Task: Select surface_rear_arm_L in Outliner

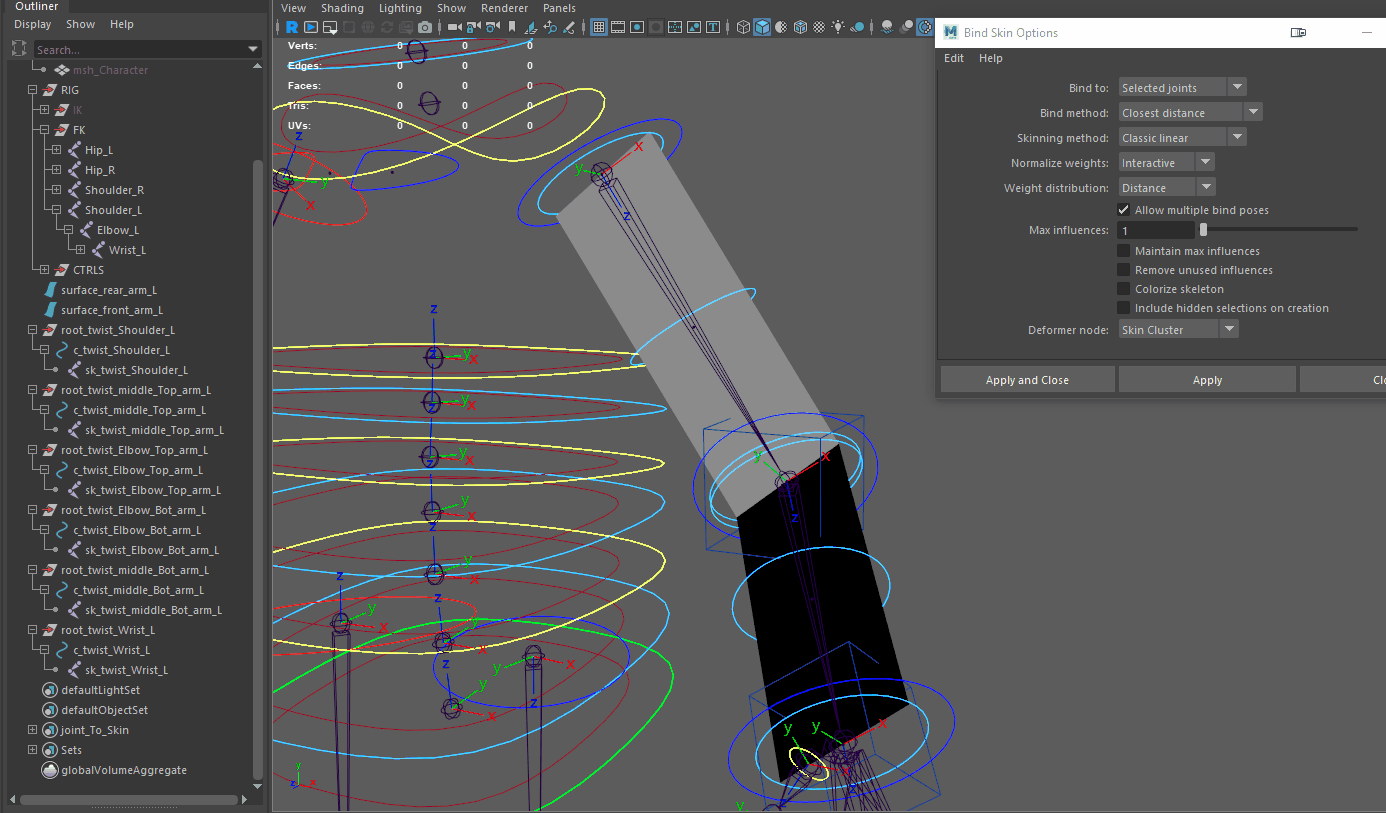Action: tap(108, 290)
